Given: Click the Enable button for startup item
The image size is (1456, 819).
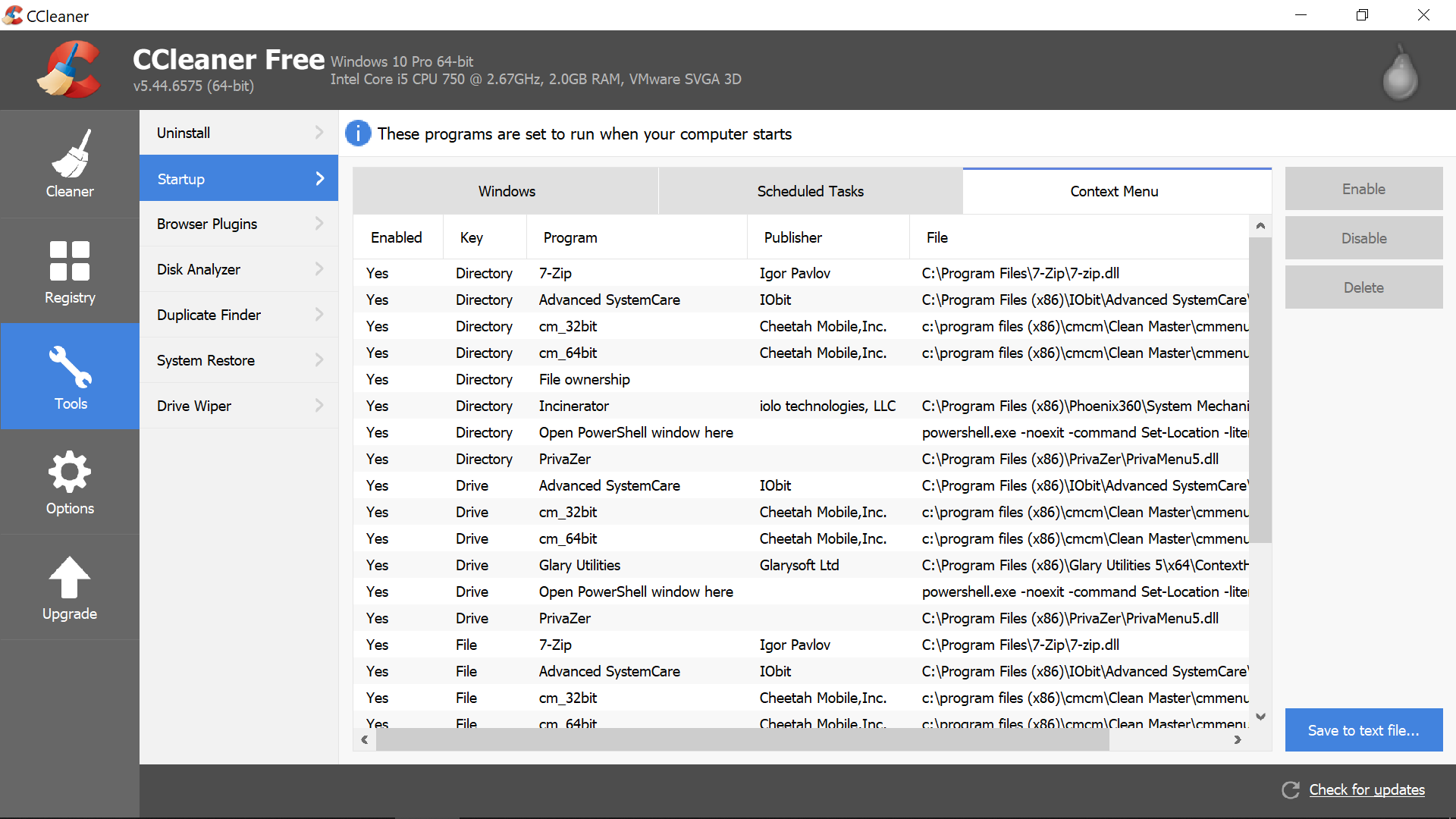Looking at the screenshot, I should (x=1363, y=188).
